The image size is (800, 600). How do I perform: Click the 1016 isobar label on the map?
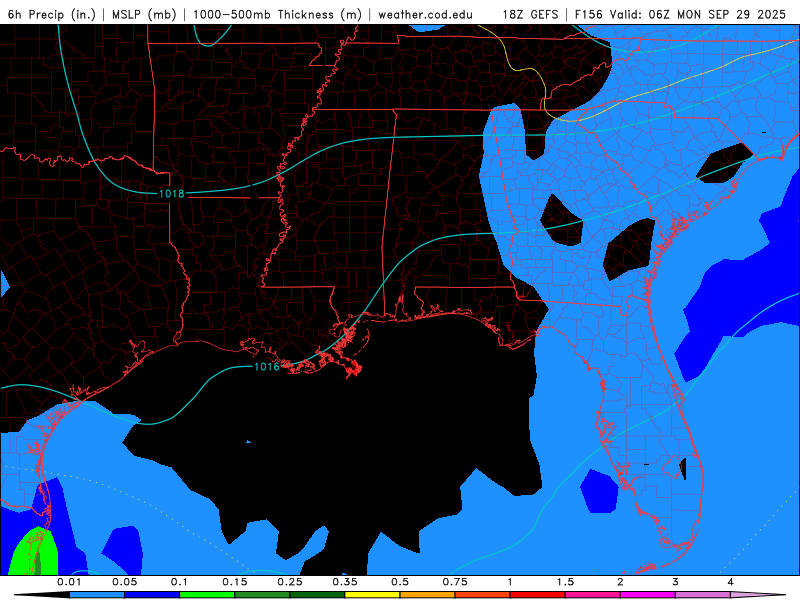coord(267,366)
